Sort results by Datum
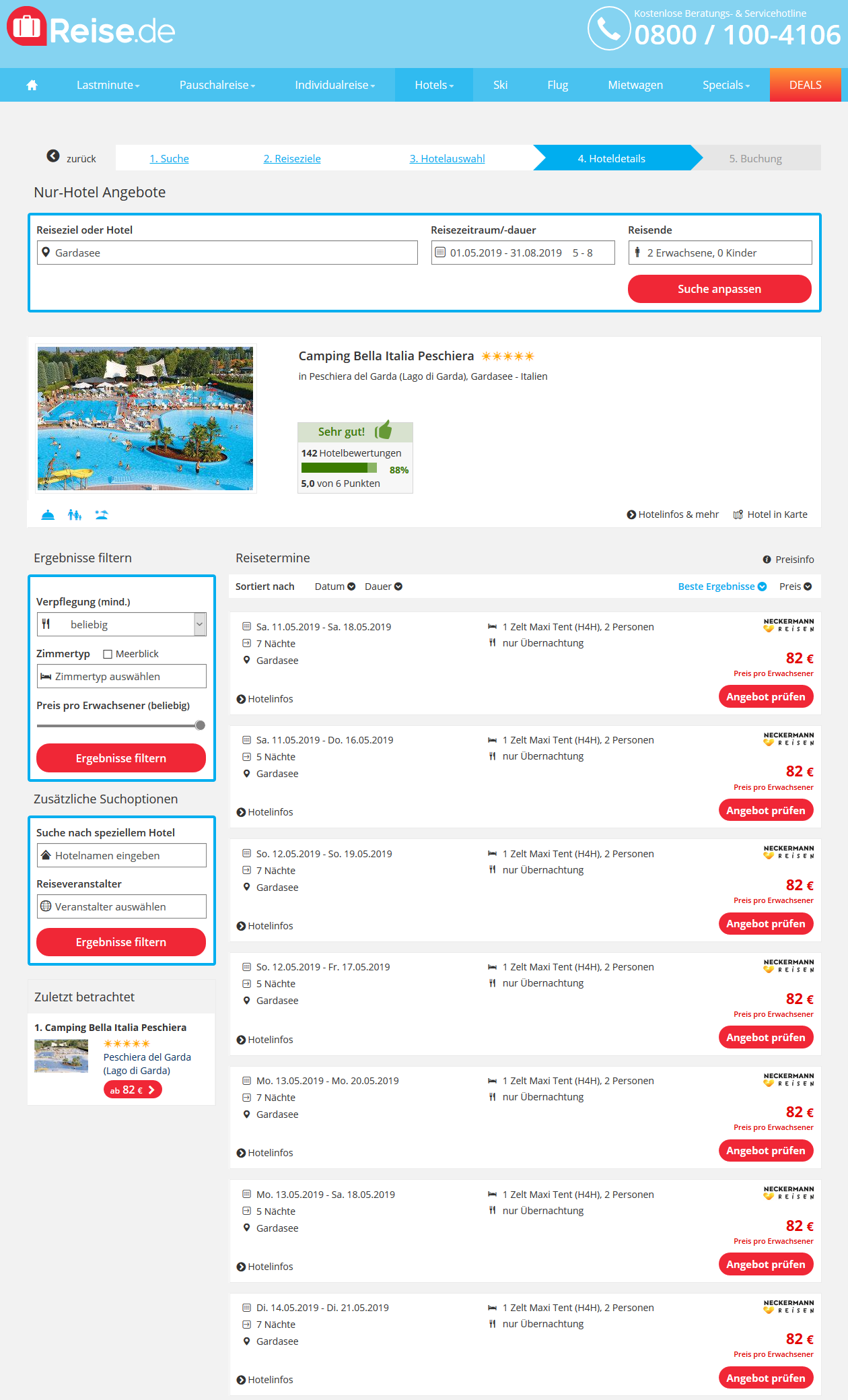Viewport: 848px width, 1400px height. (x=334, y=587)
